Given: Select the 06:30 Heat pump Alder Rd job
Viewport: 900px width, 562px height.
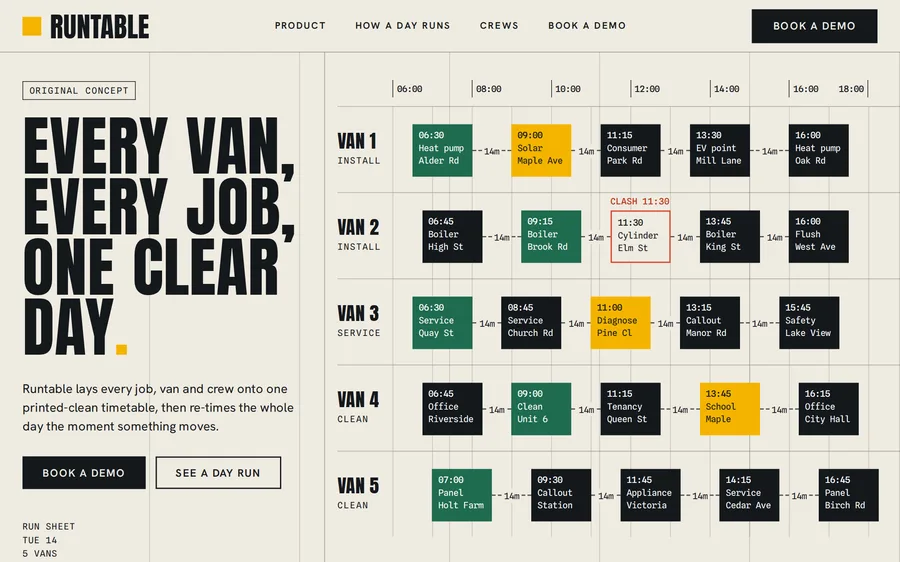Looking at the screenshot, I should click(x=442, y=150).
